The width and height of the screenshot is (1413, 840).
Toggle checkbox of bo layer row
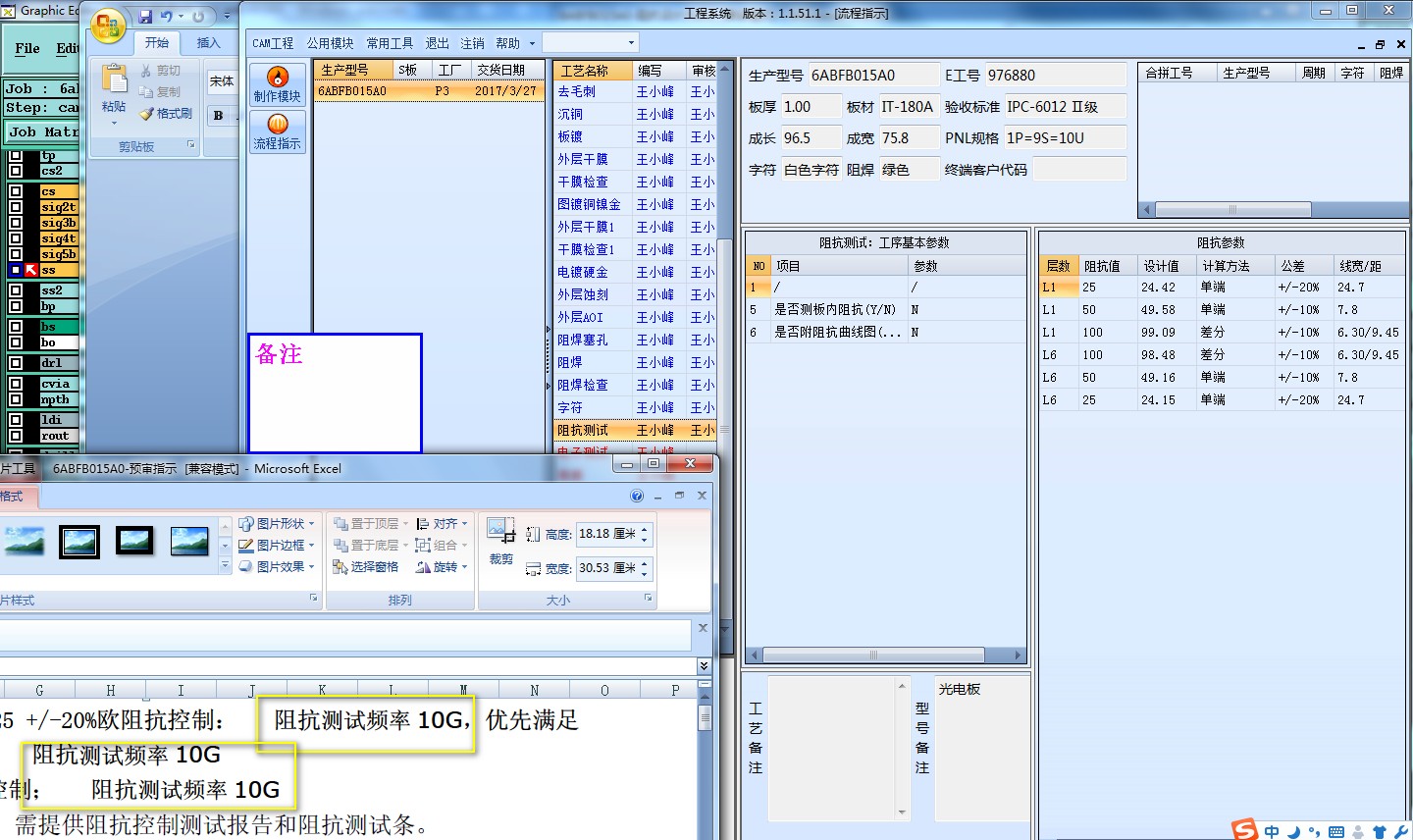(x=16, y=342)
